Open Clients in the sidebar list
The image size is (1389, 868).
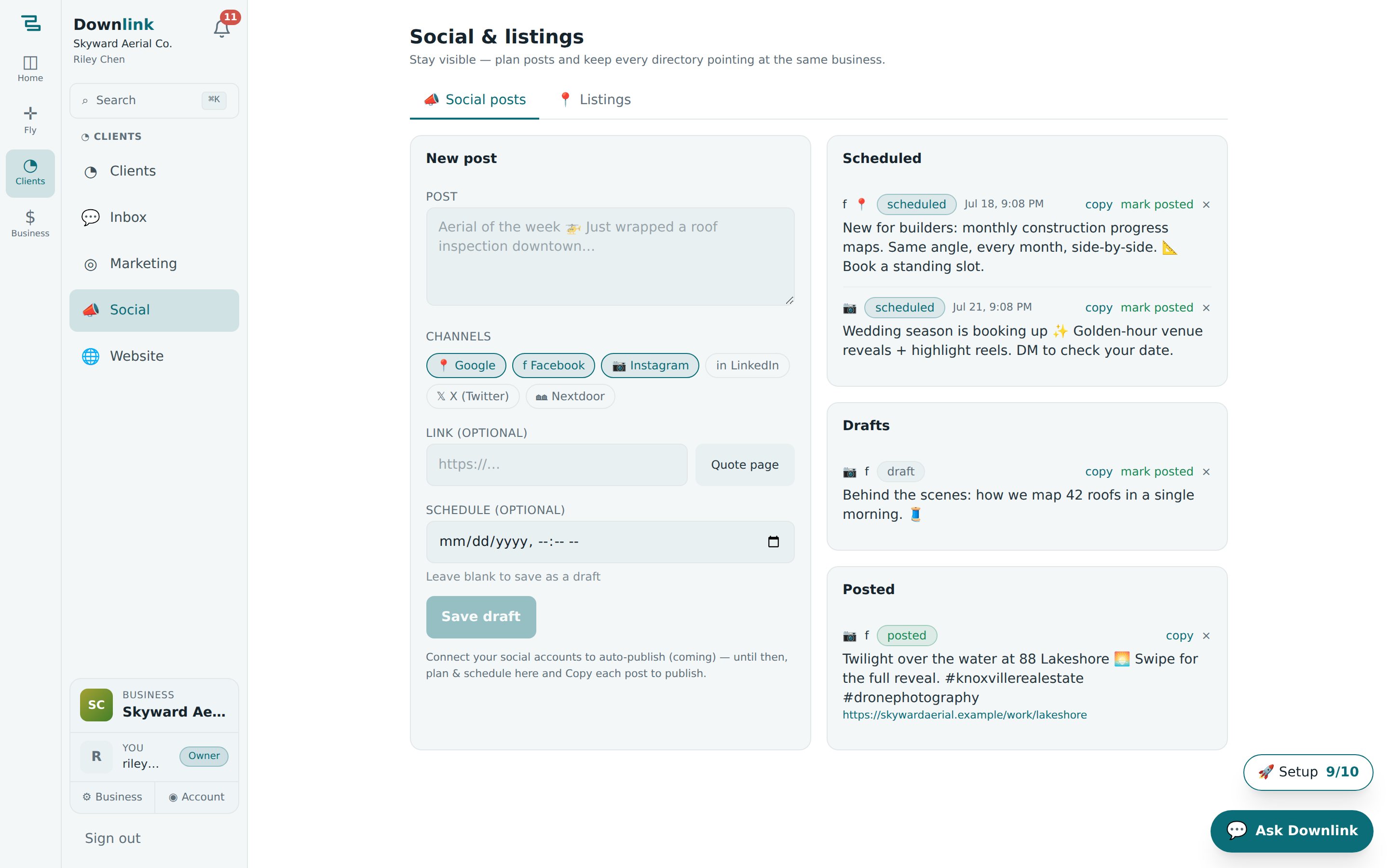coord(154,171)
